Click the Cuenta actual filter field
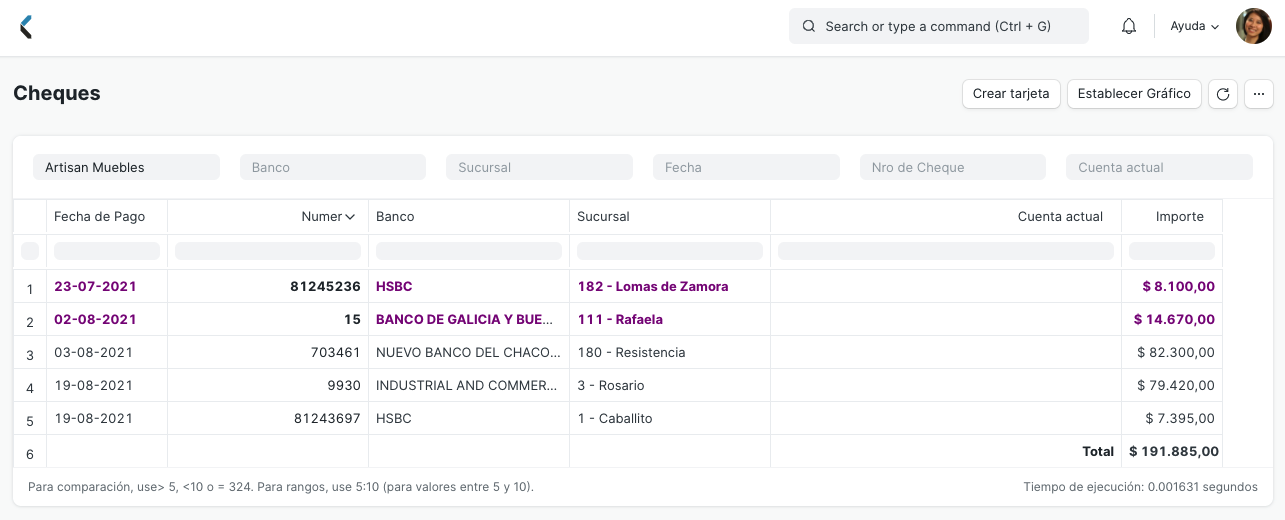The width and height of the screenshot is (1285, 520). (x=1159, y=168)
